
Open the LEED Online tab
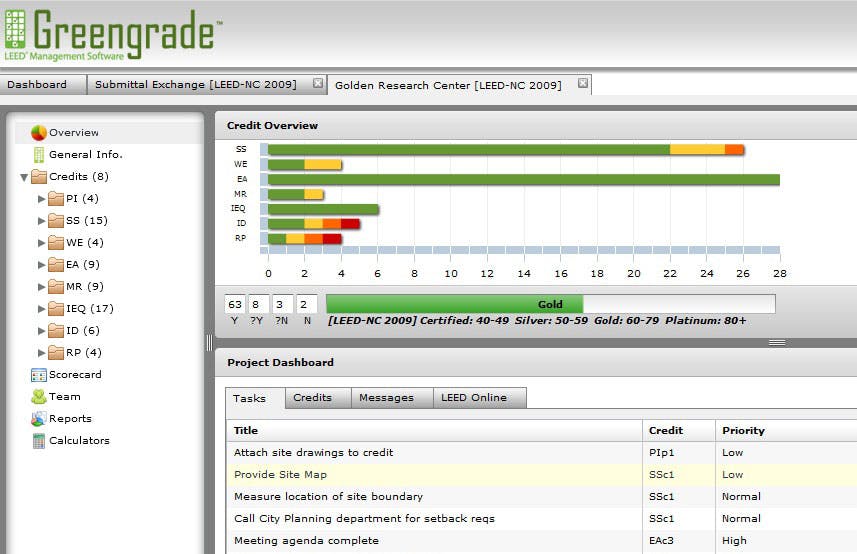click(x=474, y=398)
